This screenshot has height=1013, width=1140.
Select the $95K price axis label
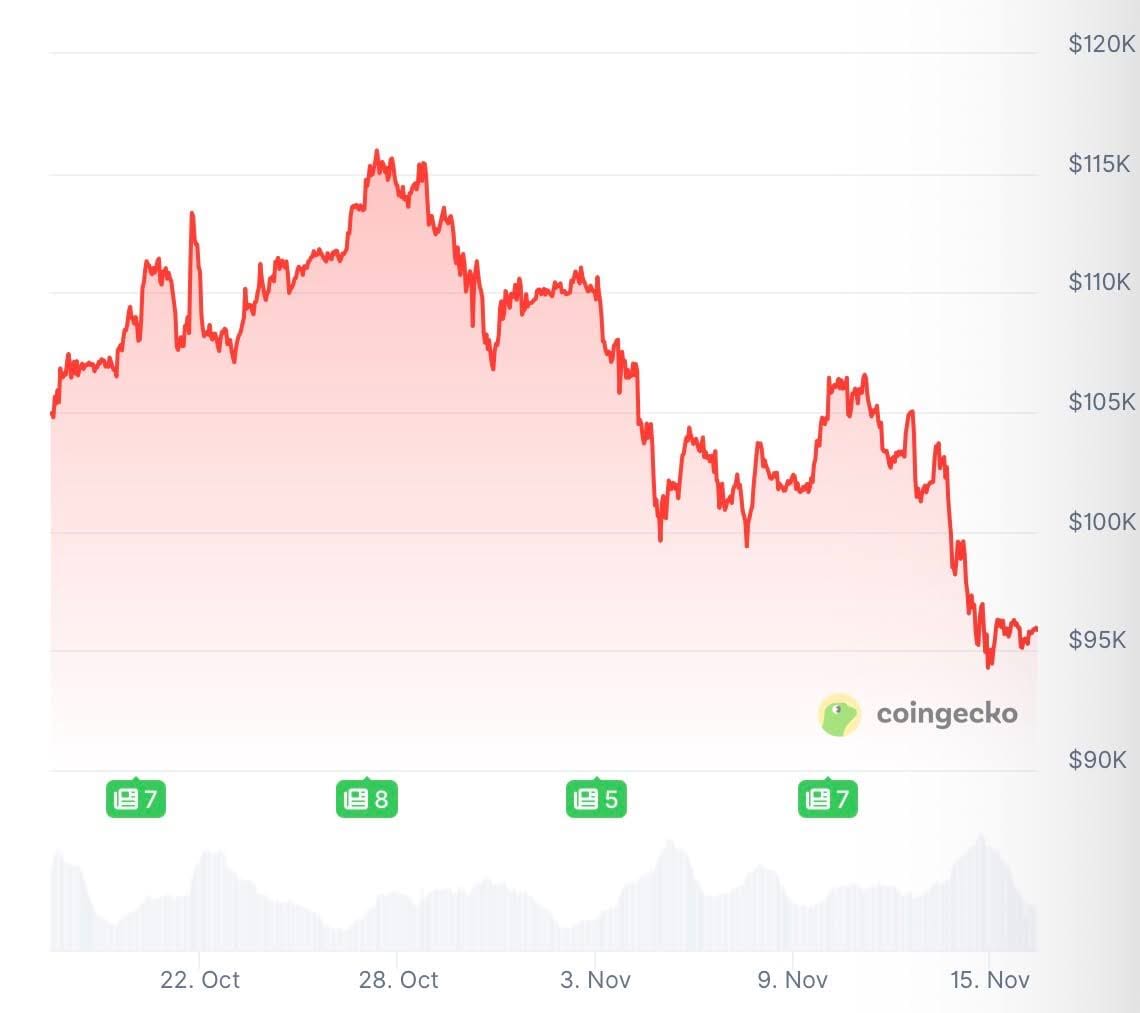[1102, 640]
